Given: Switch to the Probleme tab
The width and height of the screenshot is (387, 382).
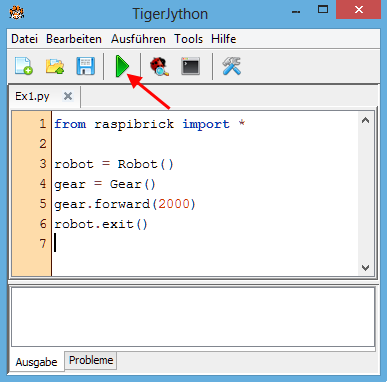Looking at the screenshot, I should tap(91, 360).
